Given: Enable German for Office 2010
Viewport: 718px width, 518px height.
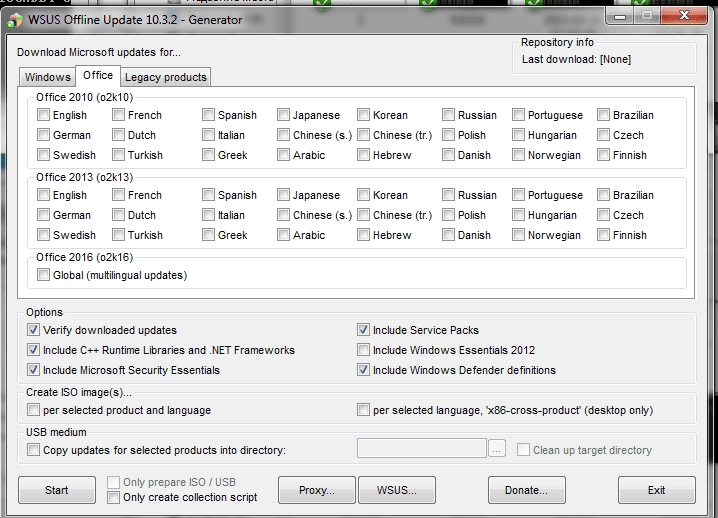Looking at the screenshot, I should [44, 135].
